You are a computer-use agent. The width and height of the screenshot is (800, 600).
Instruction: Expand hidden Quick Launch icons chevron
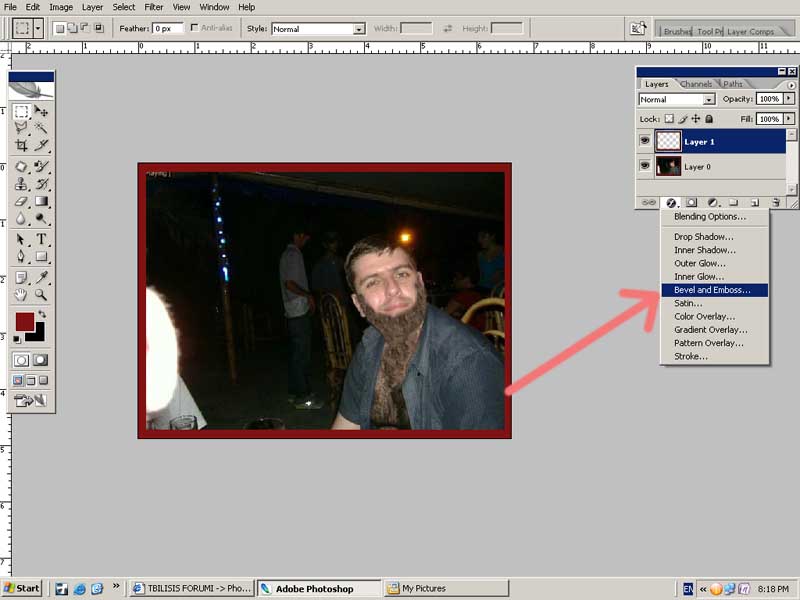116,586
